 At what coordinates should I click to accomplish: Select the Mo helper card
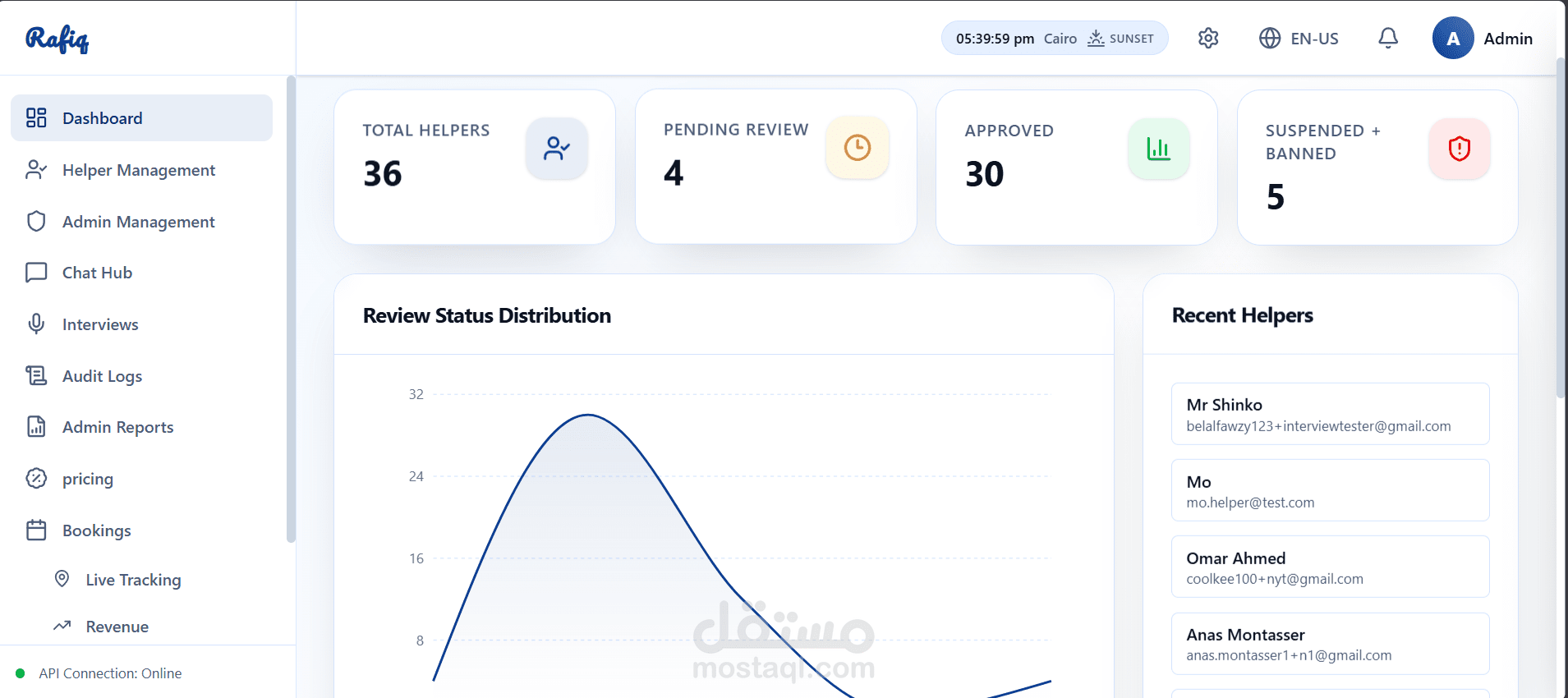1330,490
